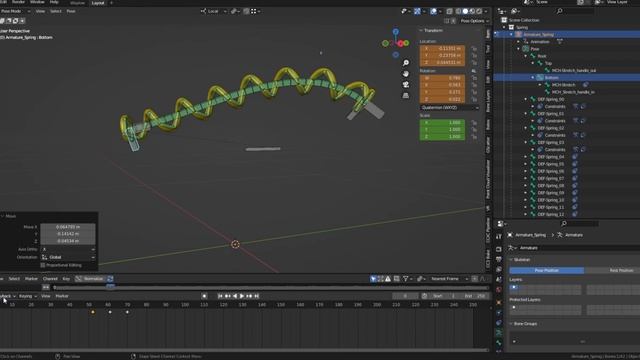Open the View menu in 3D viewport

point(40,11)
